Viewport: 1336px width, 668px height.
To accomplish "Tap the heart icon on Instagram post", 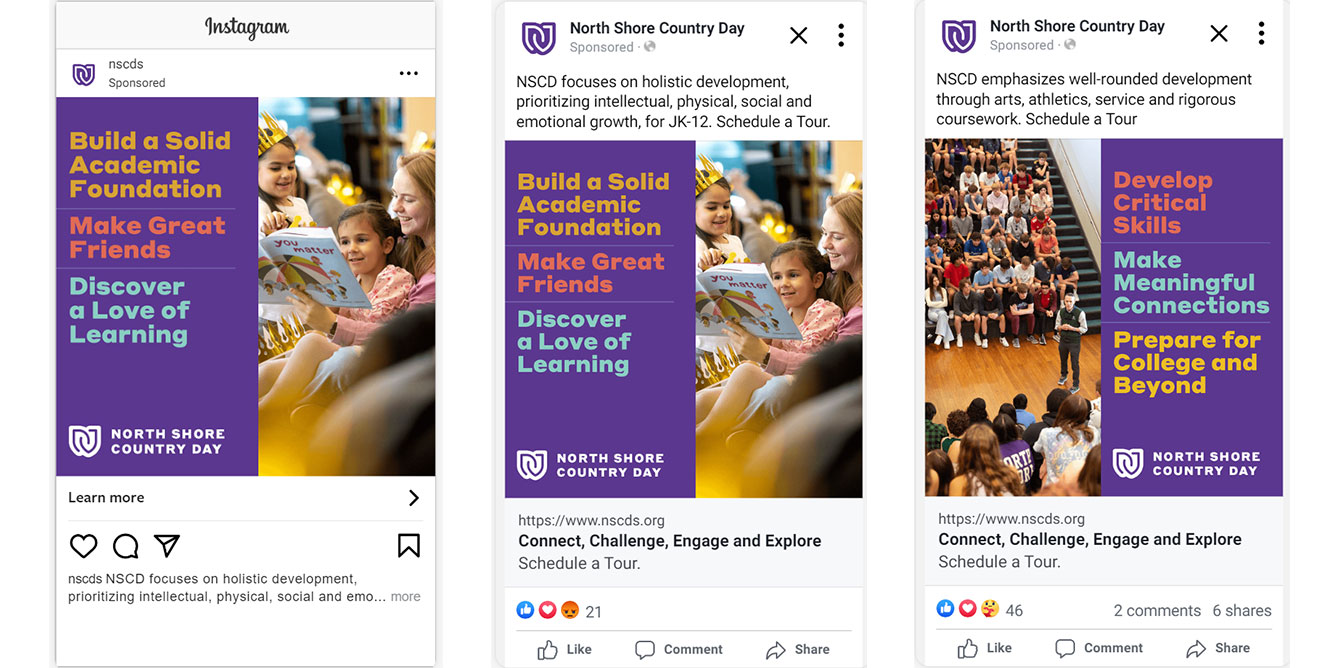I will (x=84, y=546).
